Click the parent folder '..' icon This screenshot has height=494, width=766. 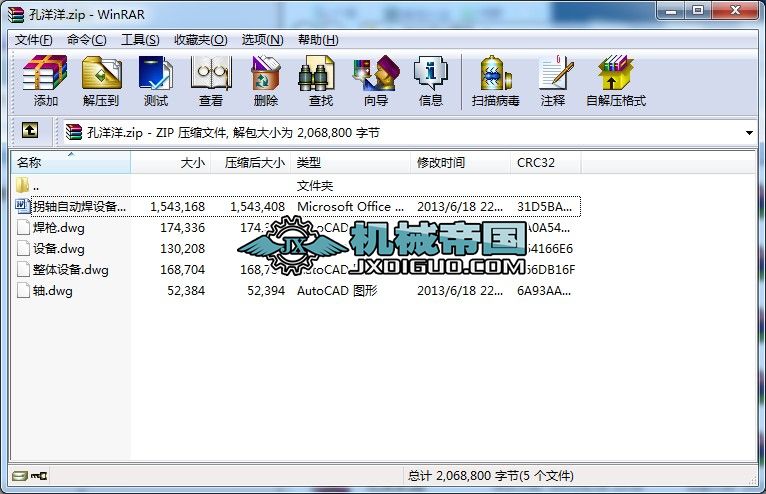[x=22, y=185]
